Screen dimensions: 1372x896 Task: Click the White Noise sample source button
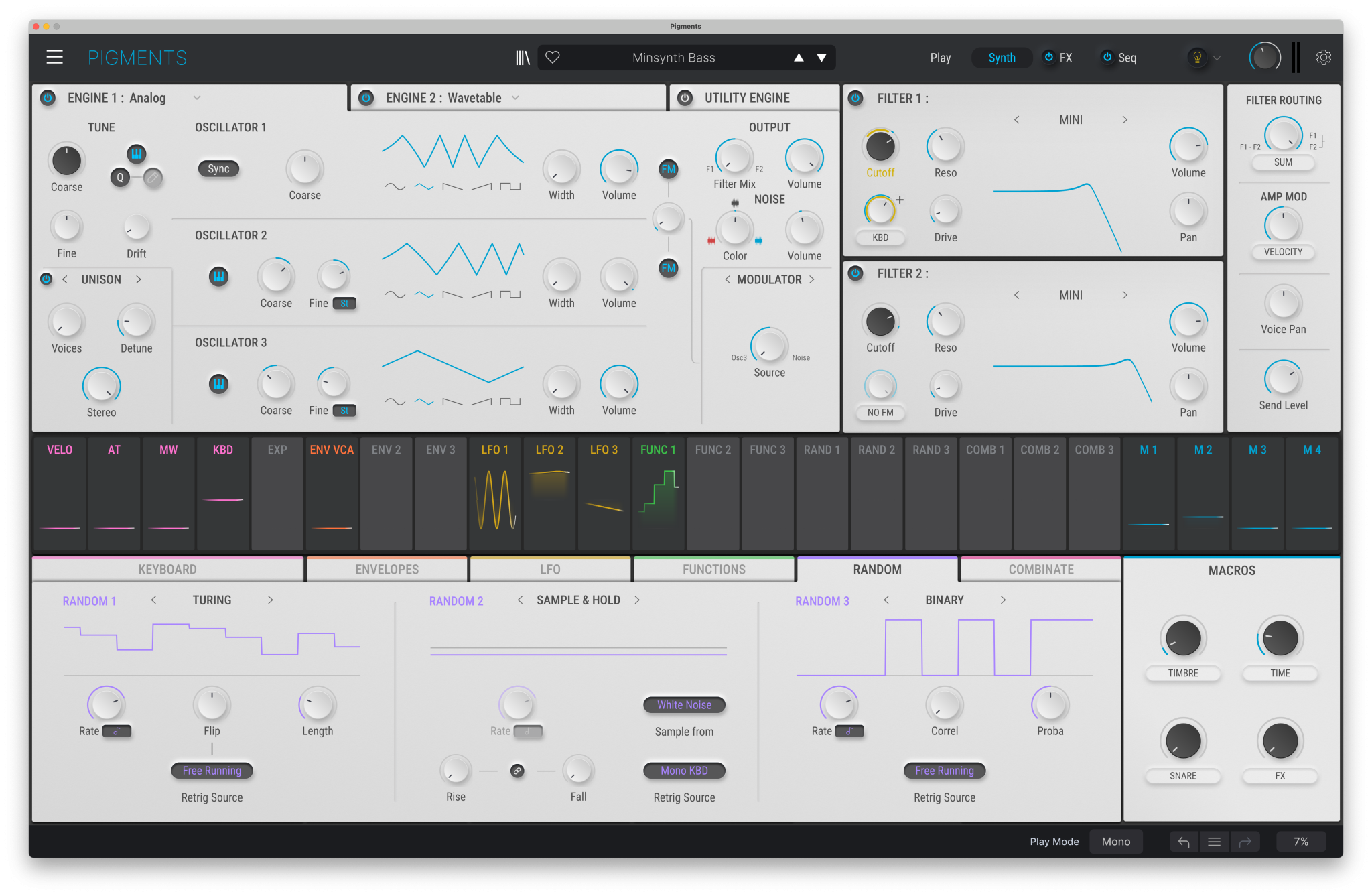(684, 705)
